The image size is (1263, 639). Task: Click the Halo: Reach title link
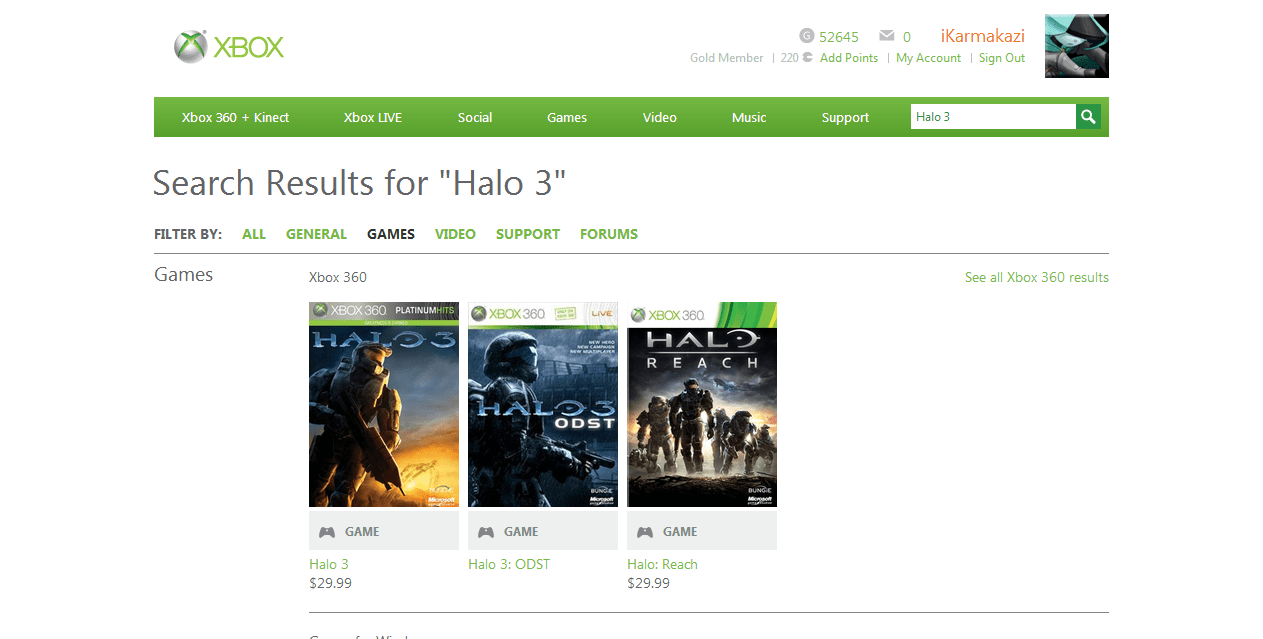(x=662, y=564)
